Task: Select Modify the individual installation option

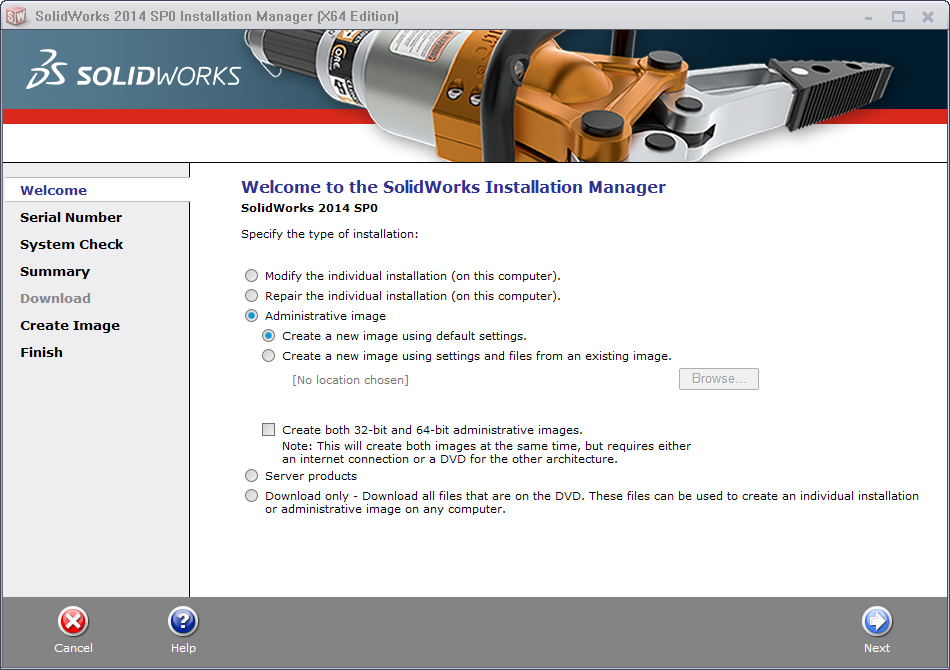Action: [x=251, y=276]
